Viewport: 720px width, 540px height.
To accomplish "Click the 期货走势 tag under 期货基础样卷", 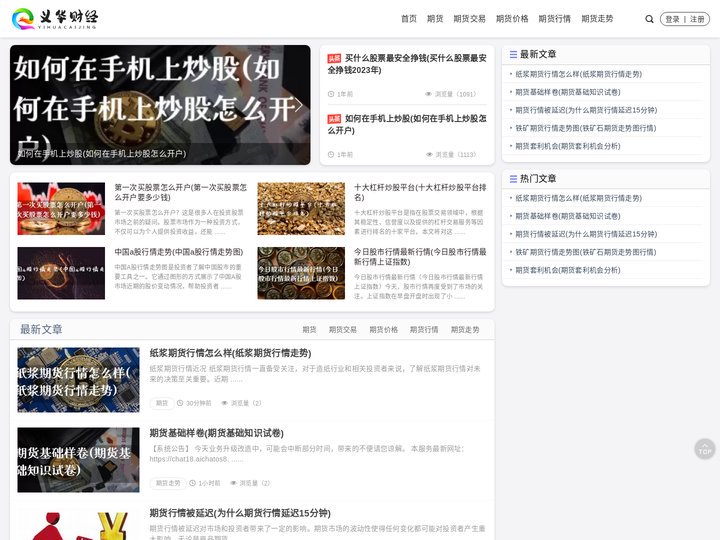I will (x=168, y=483).
